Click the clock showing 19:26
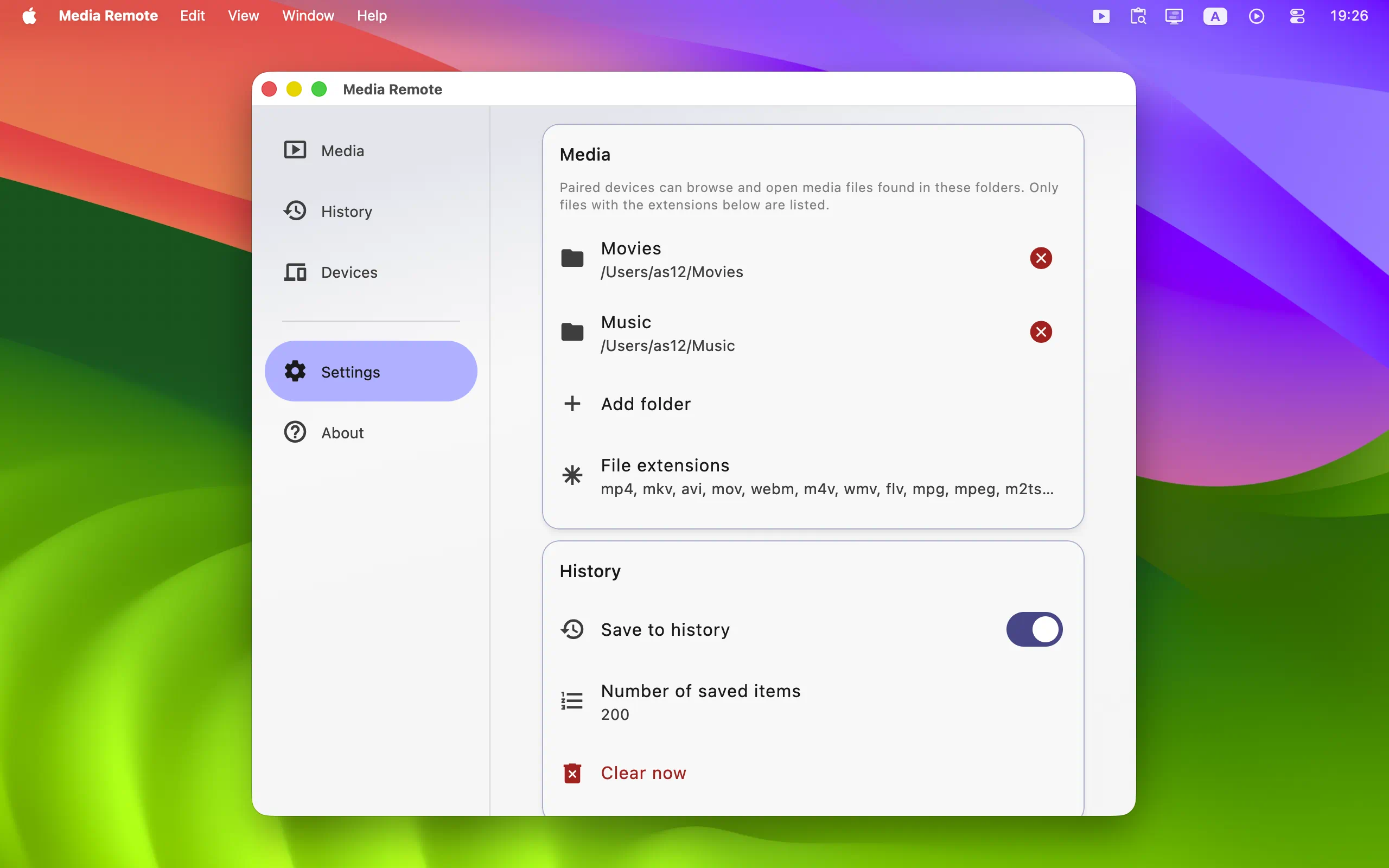This screenshot has height=868, width=1389. click(x=1349, y=16)
